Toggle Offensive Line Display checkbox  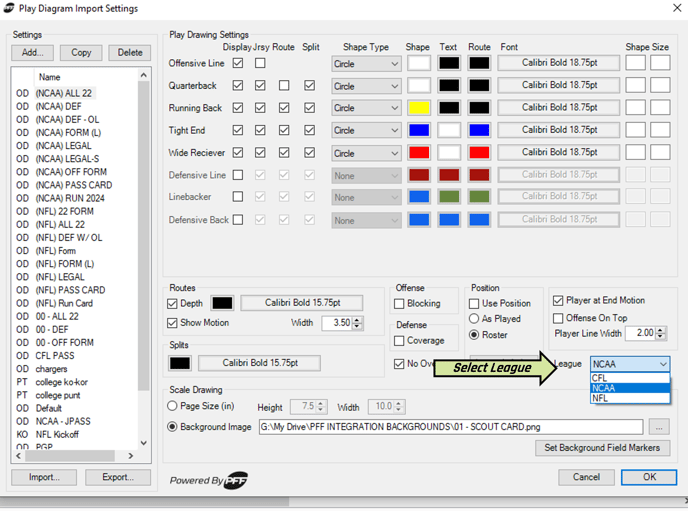(x=238, y=63)
